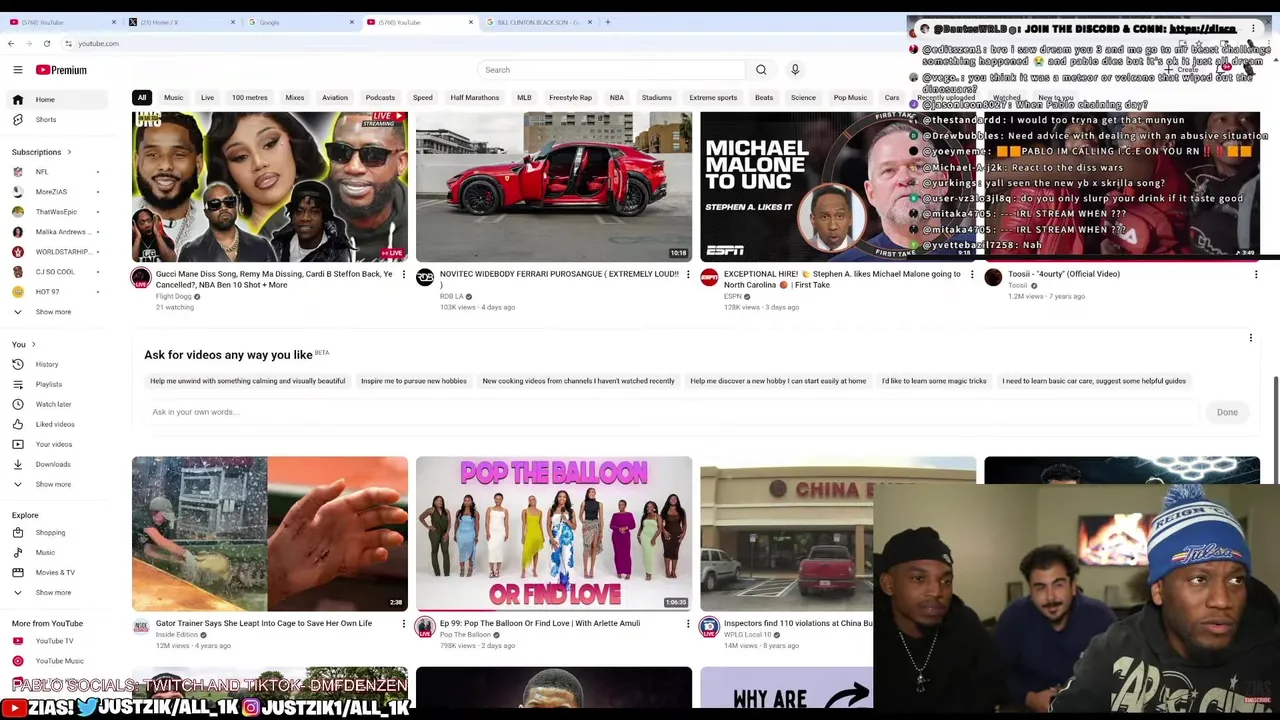Switch to the Home / X browser tab

coord(180,22)
